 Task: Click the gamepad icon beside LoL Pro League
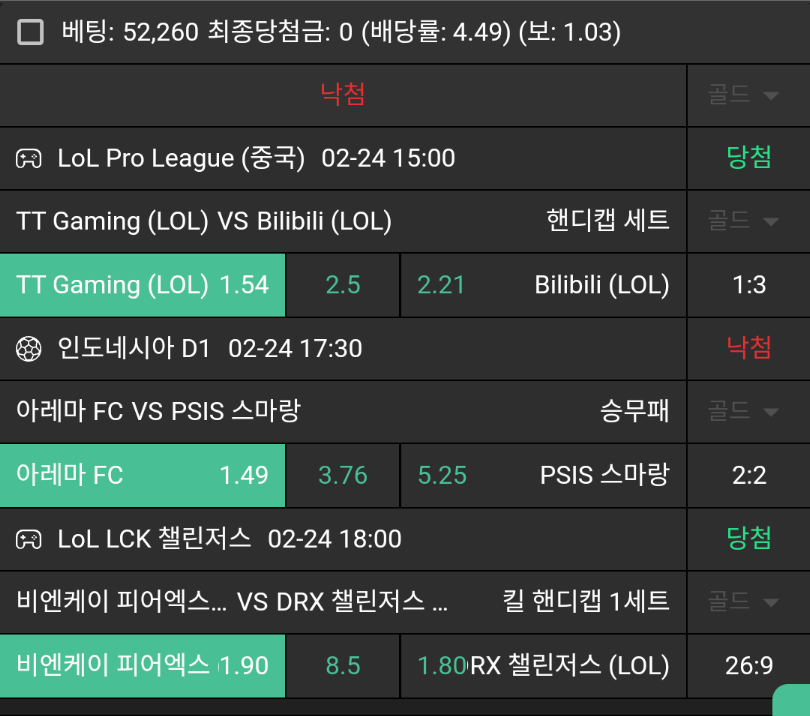click(28, 158)
